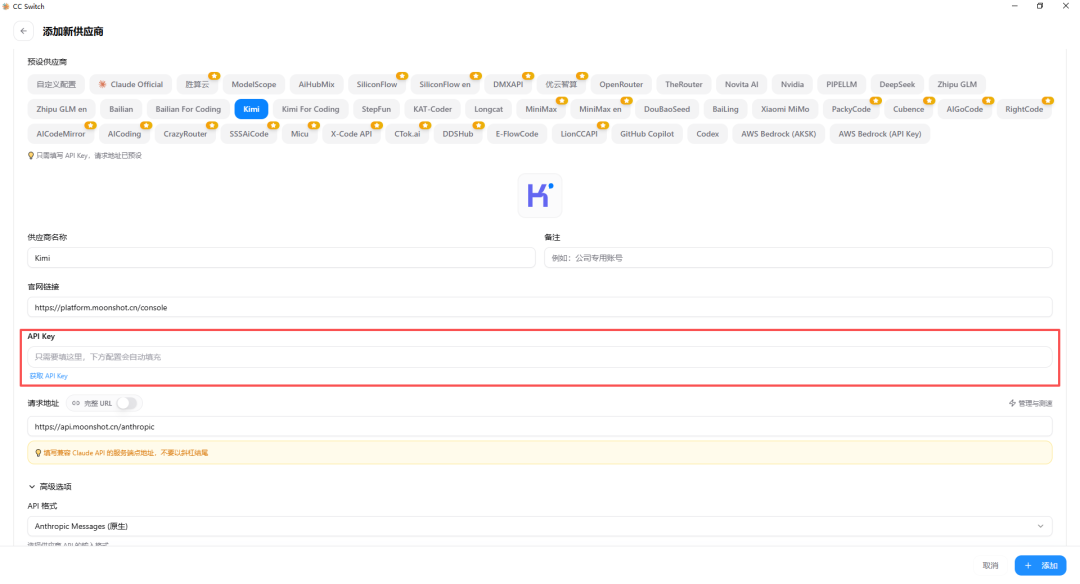Go back using the arrow button
Viewport: 1080px width, 584px height.
tap(23, 31)
